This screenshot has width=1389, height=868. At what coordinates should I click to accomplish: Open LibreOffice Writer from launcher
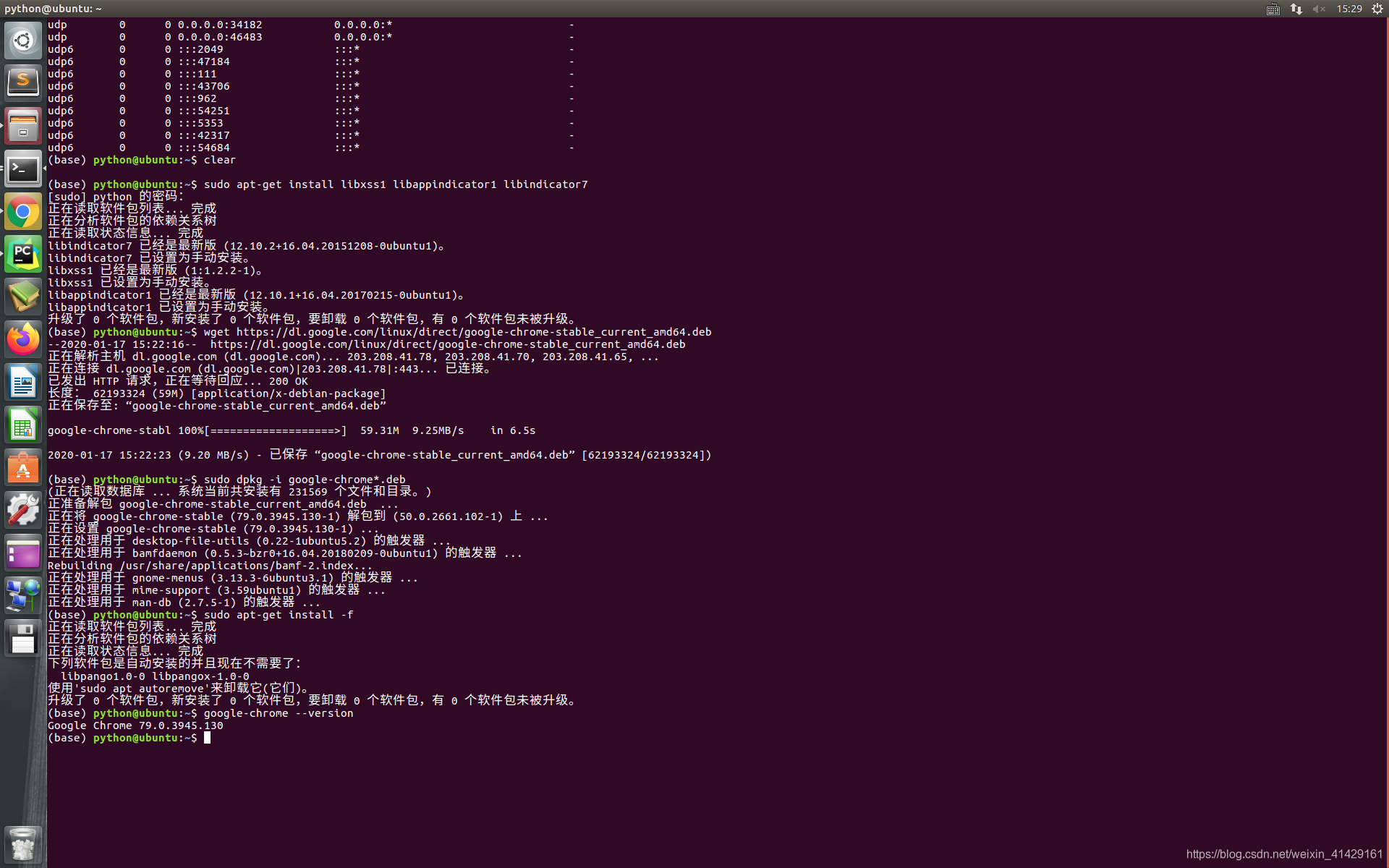[x=23, y=382]
